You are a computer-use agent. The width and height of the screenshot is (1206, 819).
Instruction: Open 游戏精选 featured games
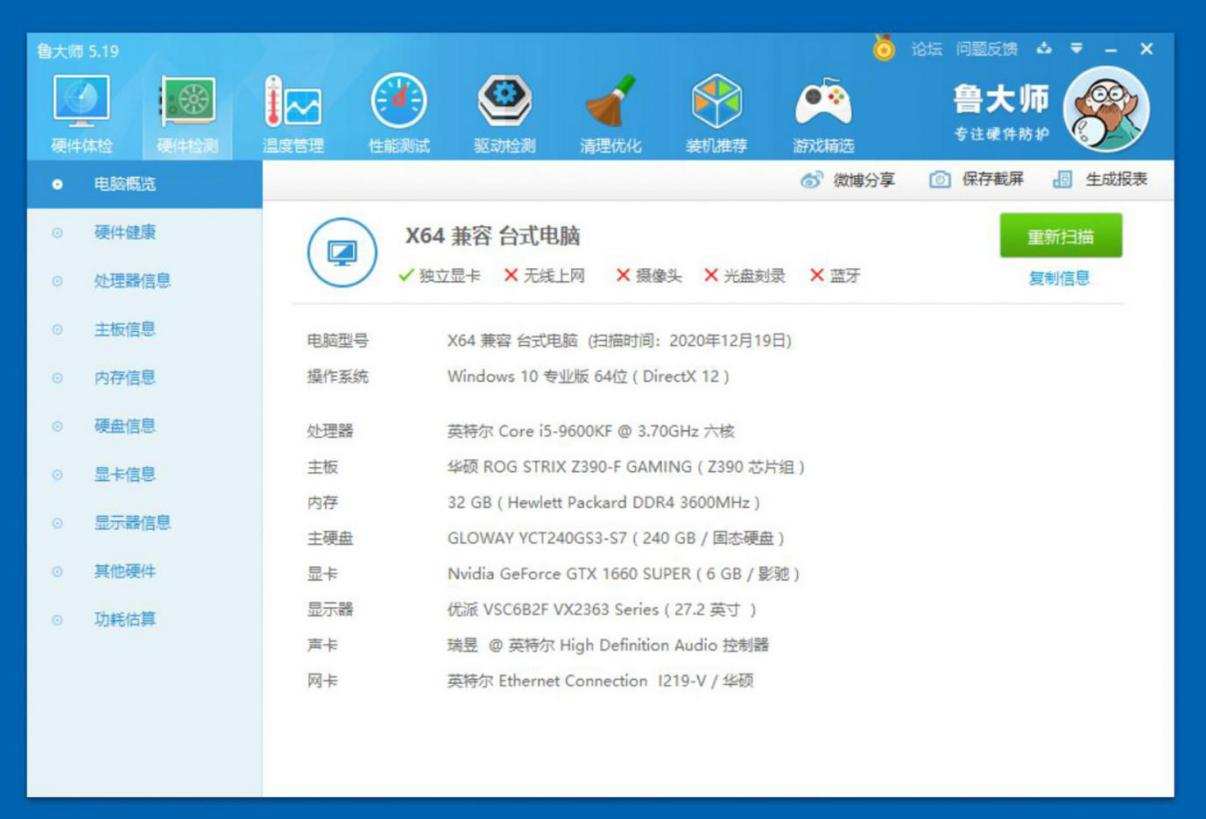[x=823, y=113]
